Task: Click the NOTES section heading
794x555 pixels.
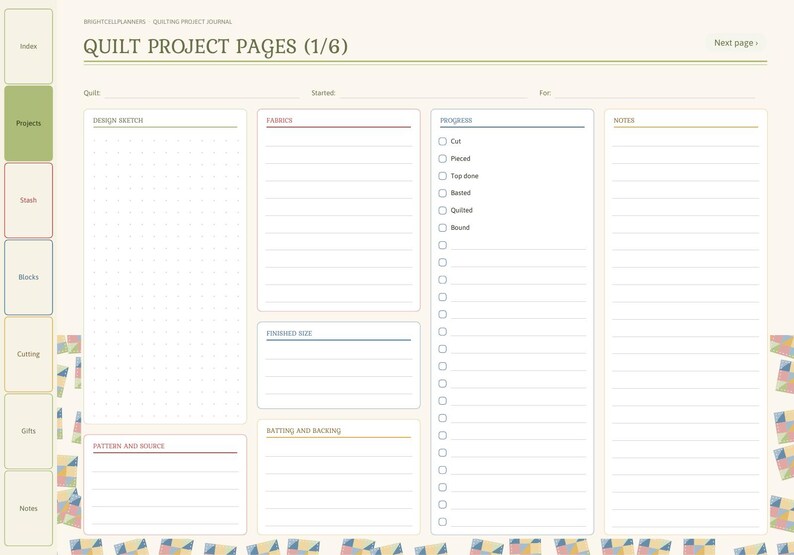Action: tap(624, 121)
